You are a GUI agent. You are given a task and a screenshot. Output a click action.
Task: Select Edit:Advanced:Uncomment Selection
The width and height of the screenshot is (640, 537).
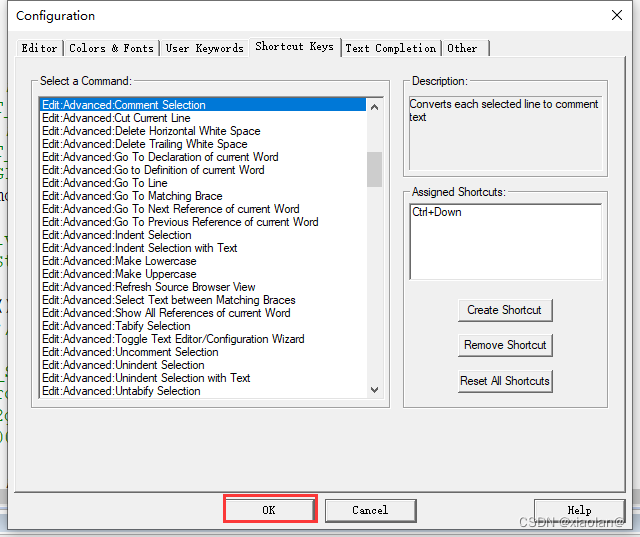click(x=203, y=352)
